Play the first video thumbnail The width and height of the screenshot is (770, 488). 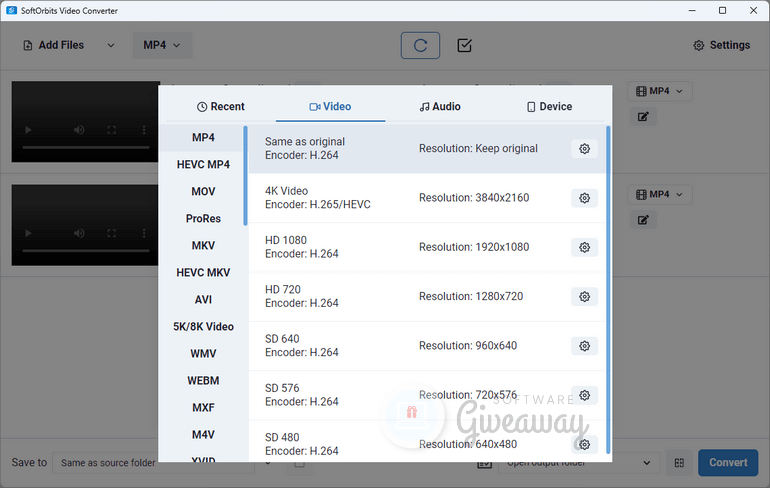click(28, 130)
